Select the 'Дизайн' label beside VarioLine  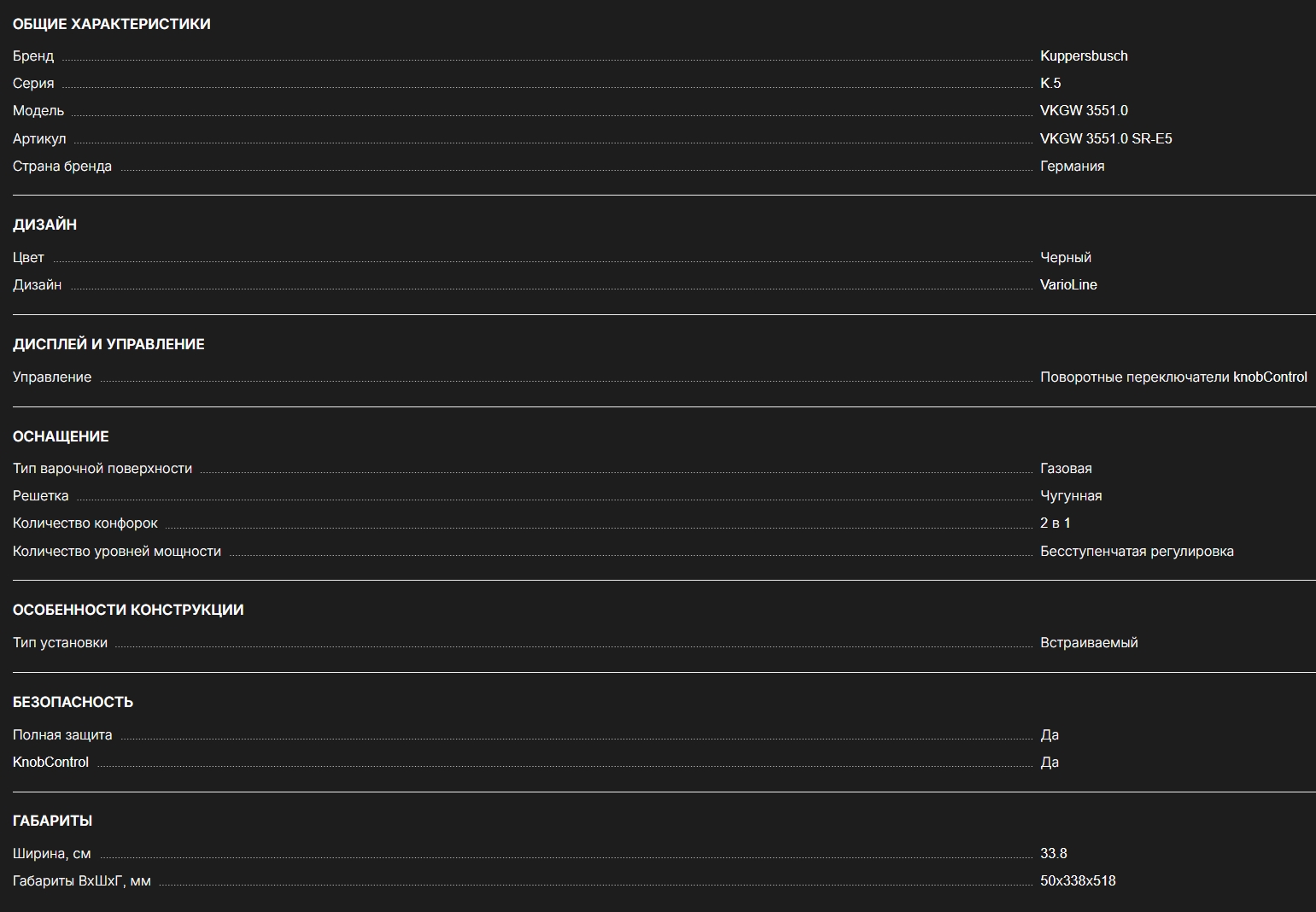[38, 285]
